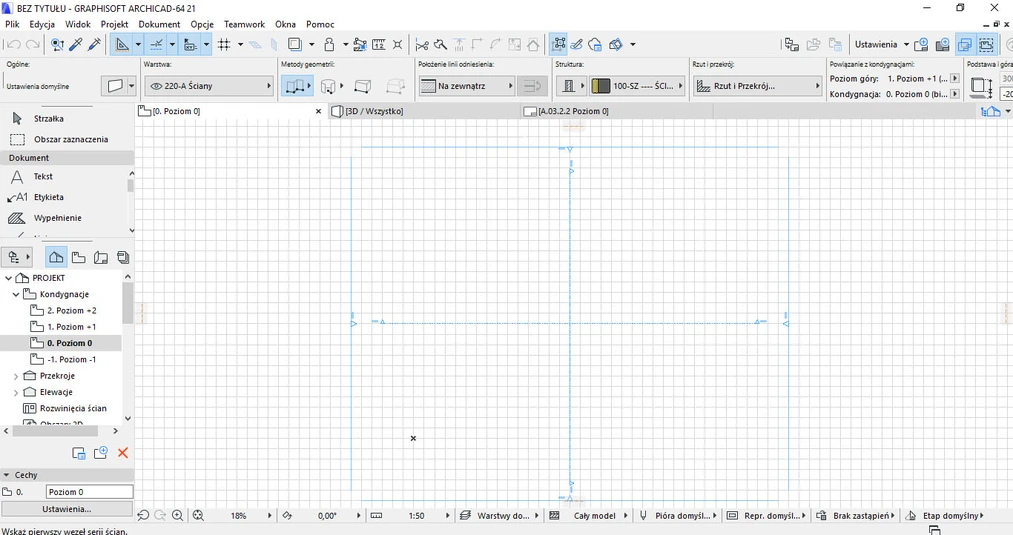Toggle visibility eye on 220-A Ściany layer
The image size is (1013, 535).
point(157,86)
